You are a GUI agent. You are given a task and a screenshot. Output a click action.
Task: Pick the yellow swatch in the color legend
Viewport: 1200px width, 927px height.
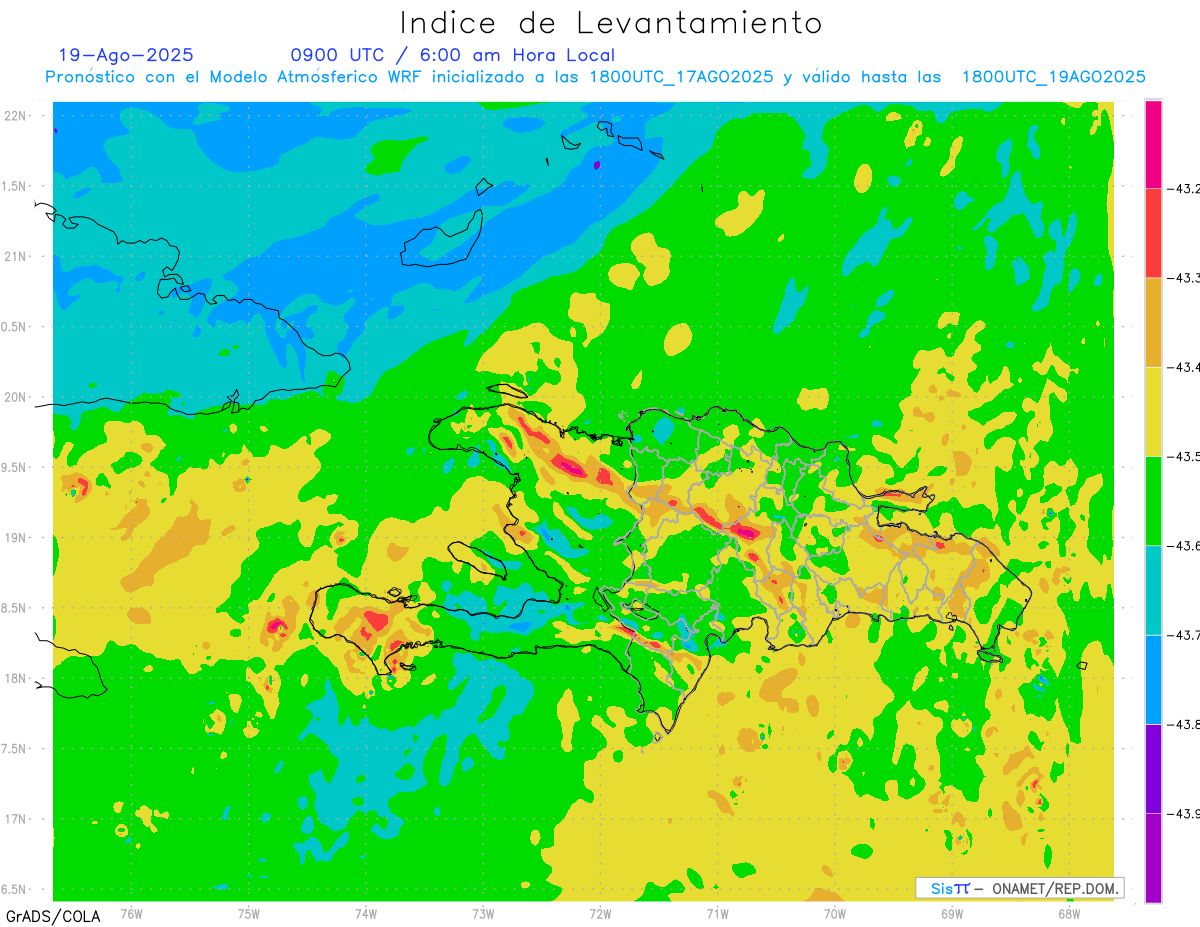coord(1153,411)
